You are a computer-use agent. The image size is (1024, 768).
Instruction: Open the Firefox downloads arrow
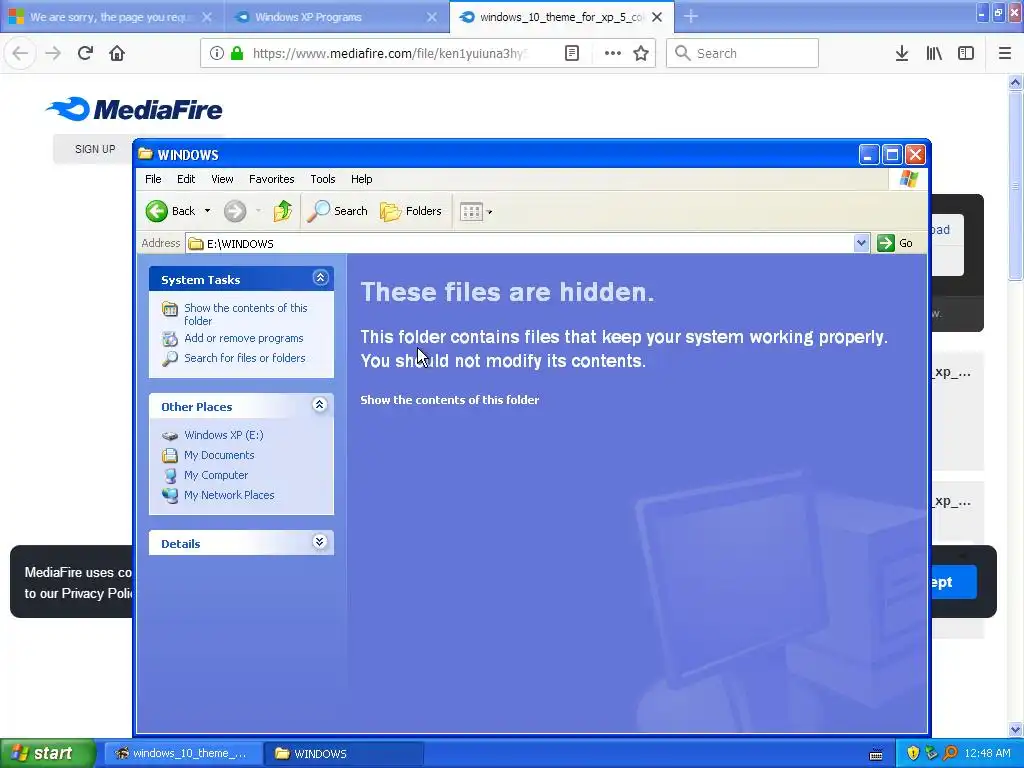(x=902, y=53)
